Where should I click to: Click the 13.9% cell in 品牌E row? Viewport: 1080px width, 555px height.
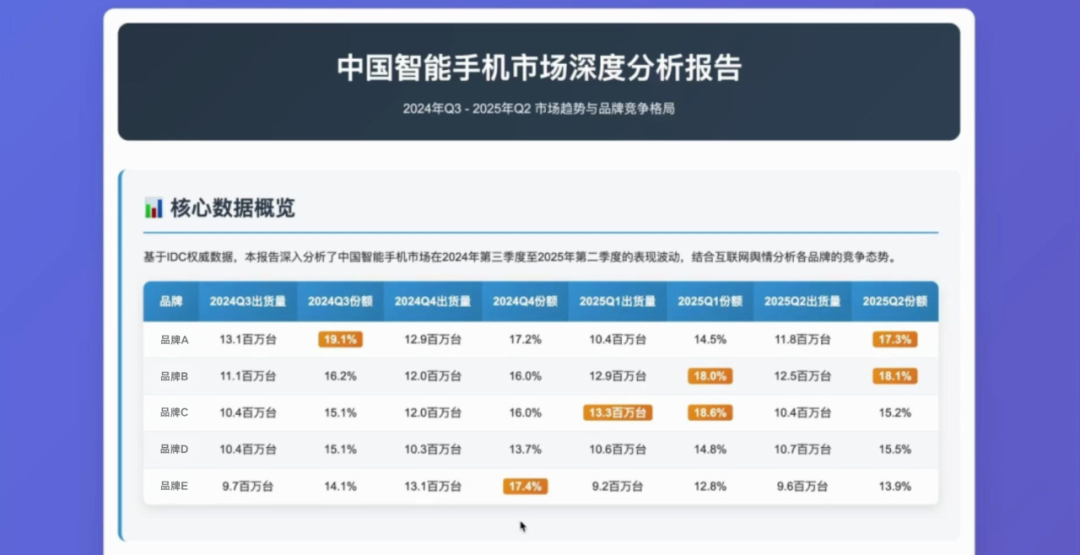point(895,485)
